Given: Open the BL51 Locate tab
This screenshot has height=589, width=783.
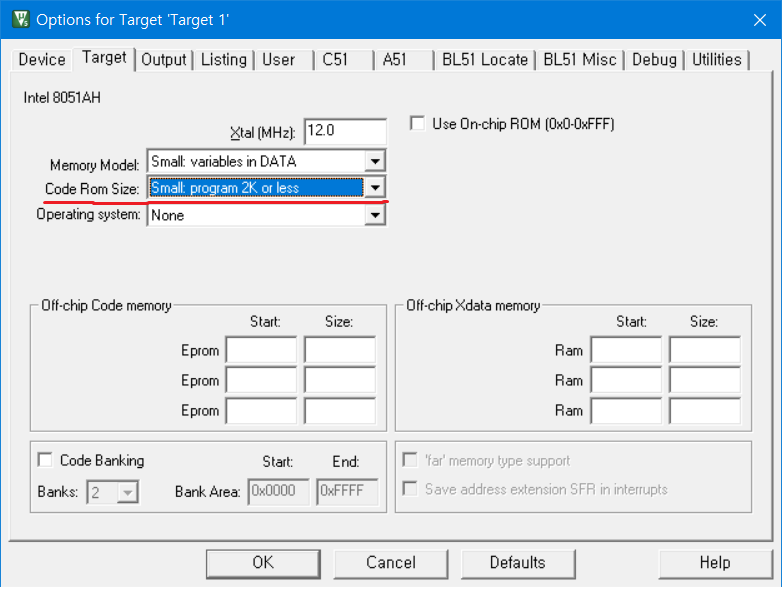Looking at the screenshot, I should click(485, 60).
